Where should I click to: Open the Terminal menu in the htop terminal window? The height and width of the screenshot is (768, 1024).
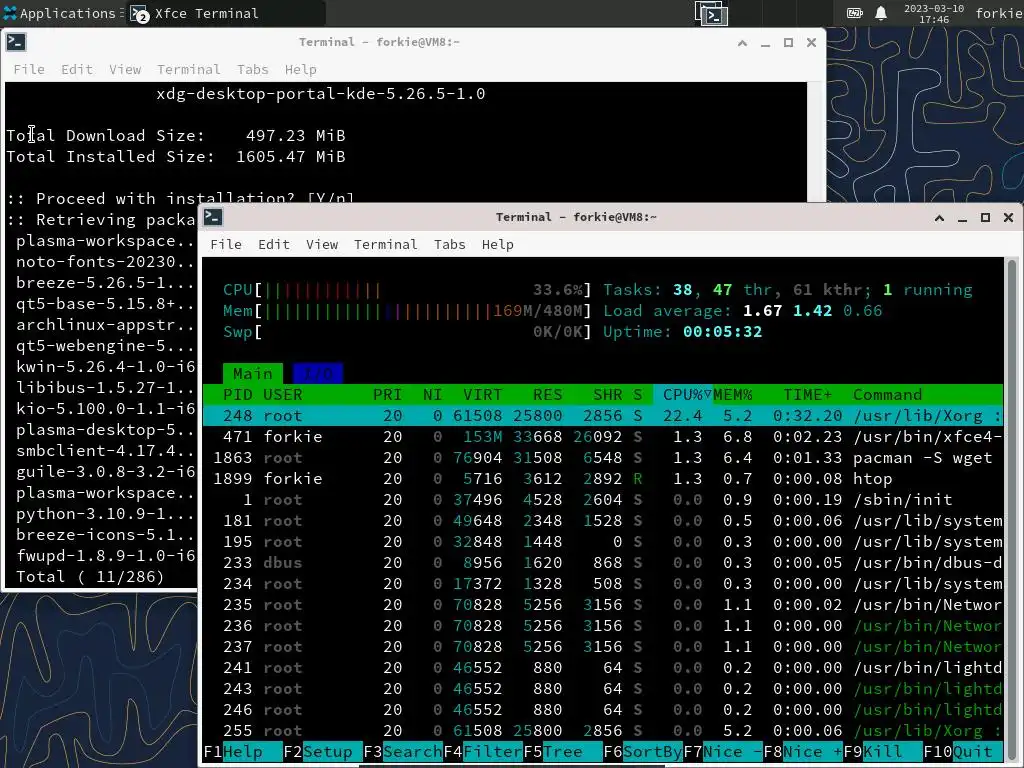pyautogui.click(x=385, y=244)
